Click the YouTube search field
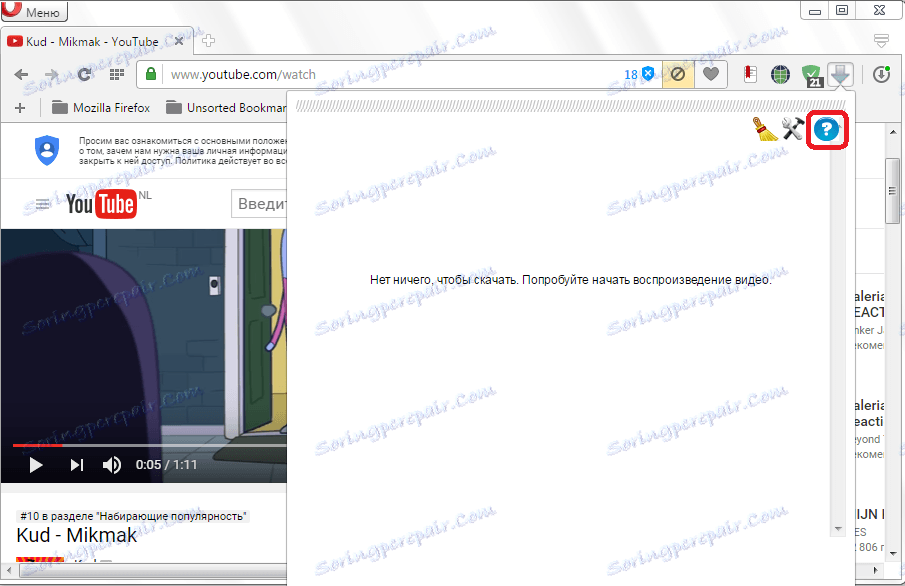The height and width of the screenshot is (586, 905). 259,204
